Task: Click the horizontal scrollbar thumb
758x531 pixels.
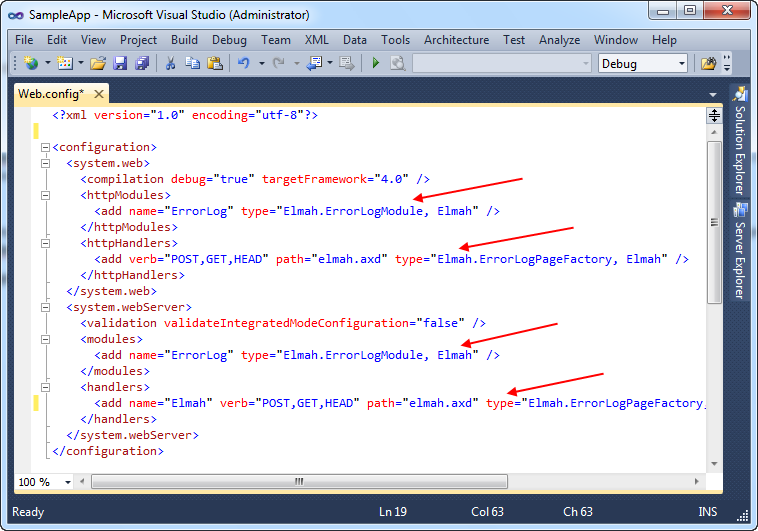Action: [300, 481]
